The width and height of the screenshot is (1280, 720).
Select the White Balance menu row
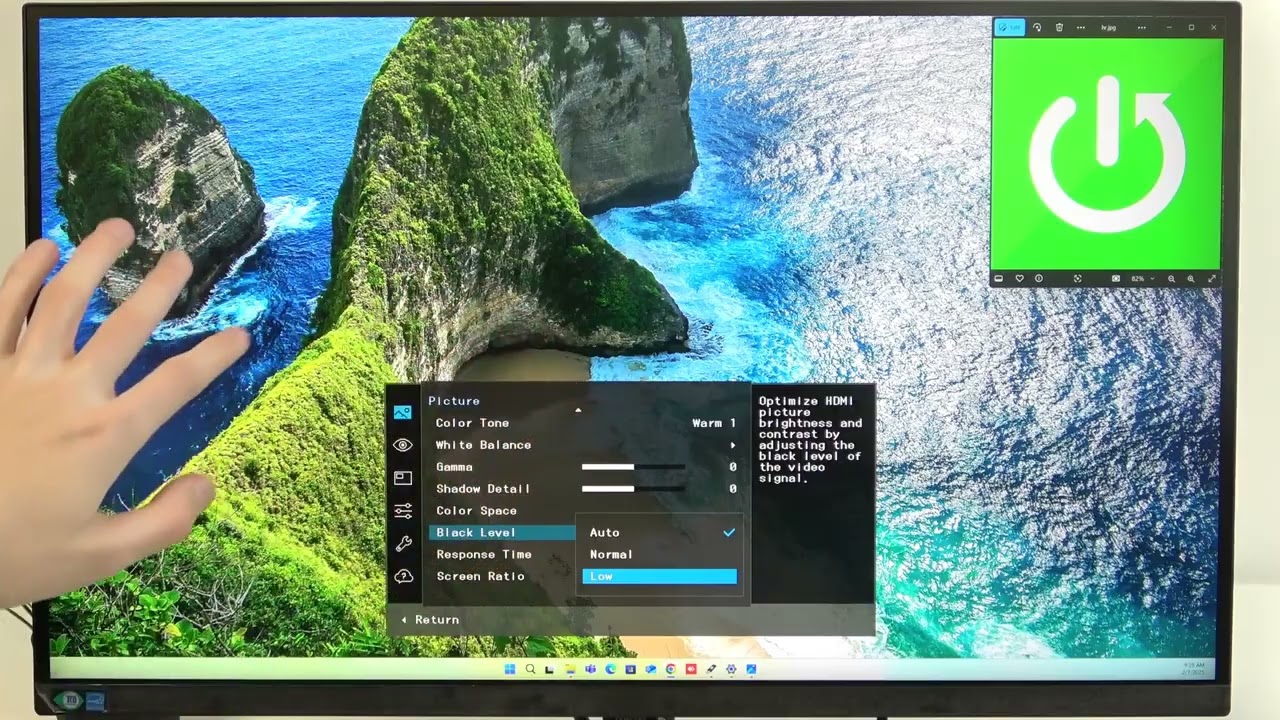click(585, 445)
